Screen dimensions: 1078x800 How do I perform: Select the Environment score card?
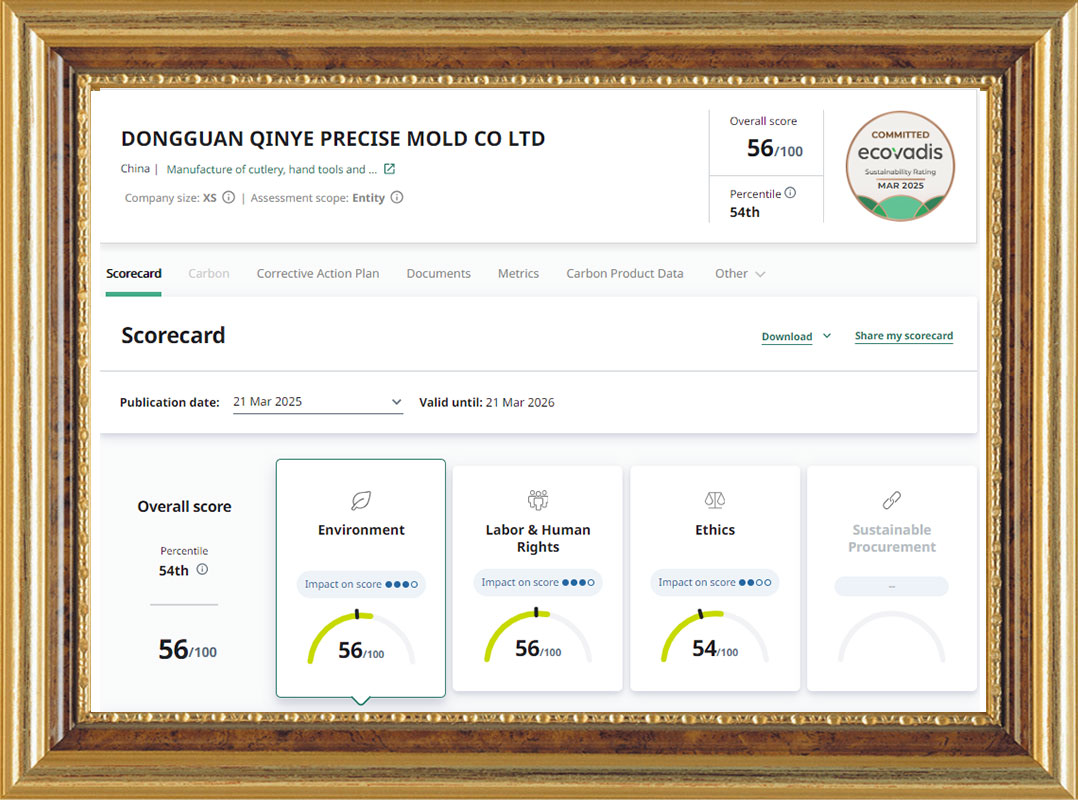click(x=361, y=578)
